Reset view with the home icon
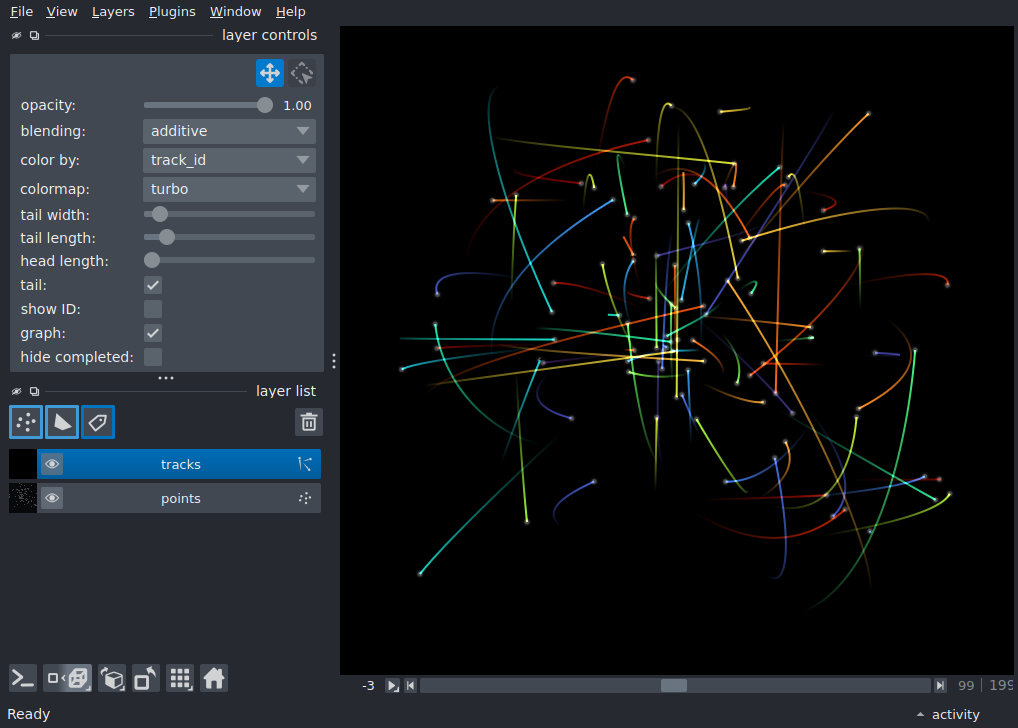The height and width of the screenshot is (728, 1018). 214,679
